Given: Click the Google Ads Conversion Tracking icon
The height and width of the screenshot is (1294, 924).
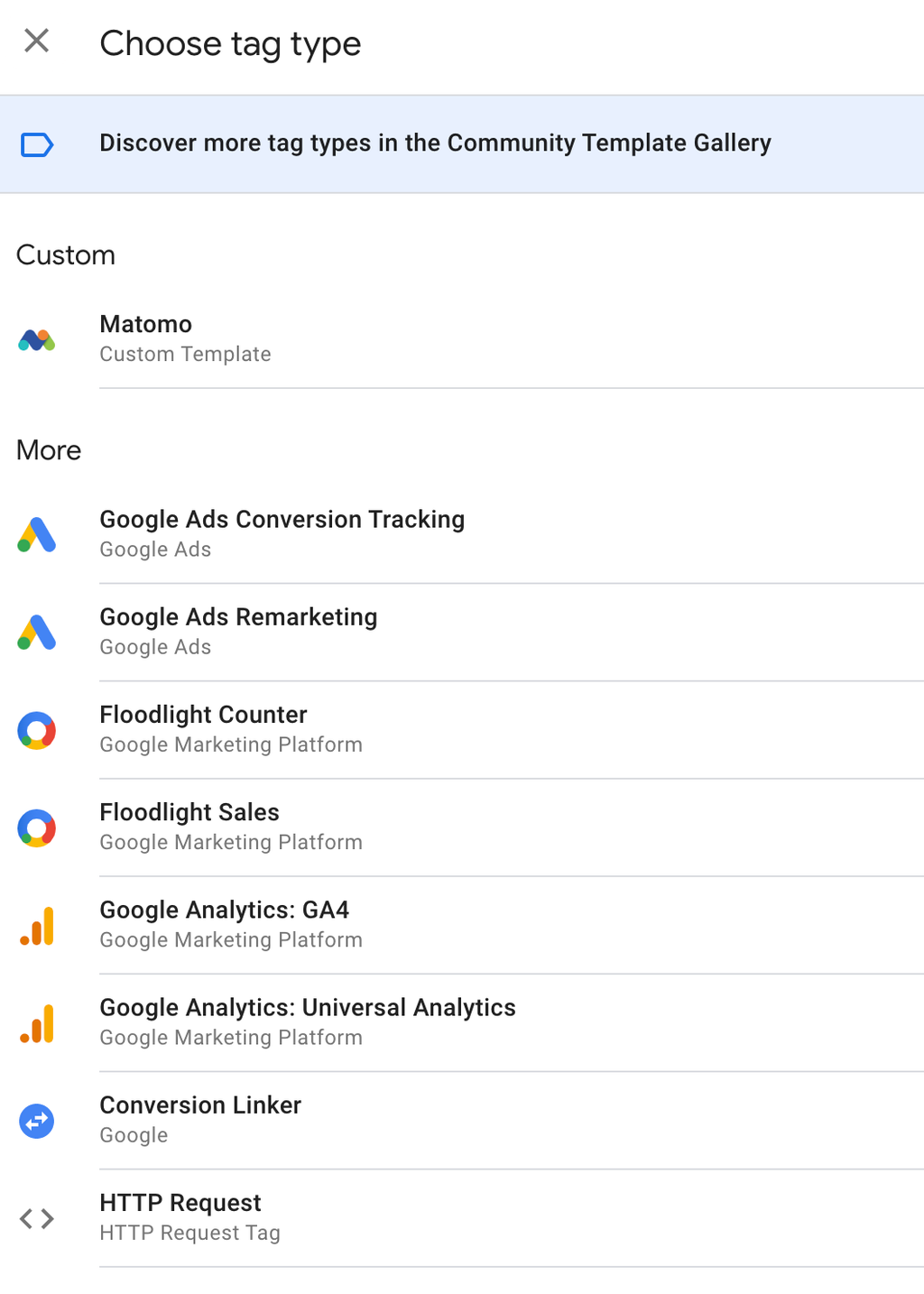Looking at the screenshot, I should [37, 535].
